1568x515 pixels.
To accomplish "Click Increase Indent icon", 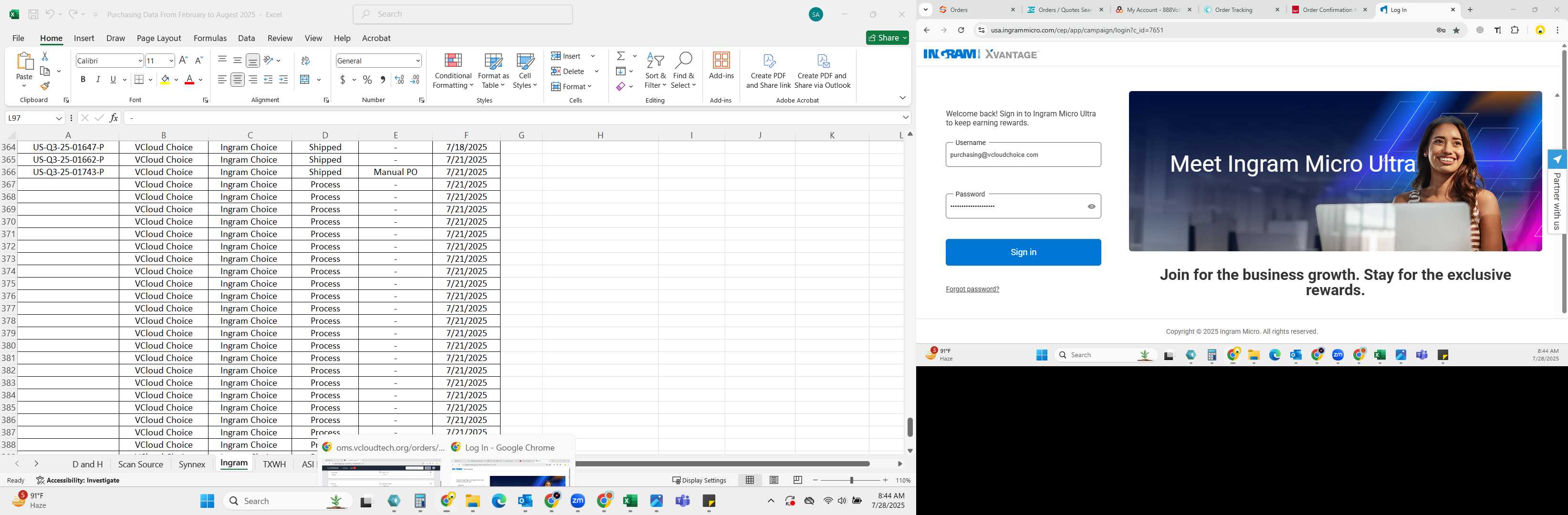I will coord(283,80).
